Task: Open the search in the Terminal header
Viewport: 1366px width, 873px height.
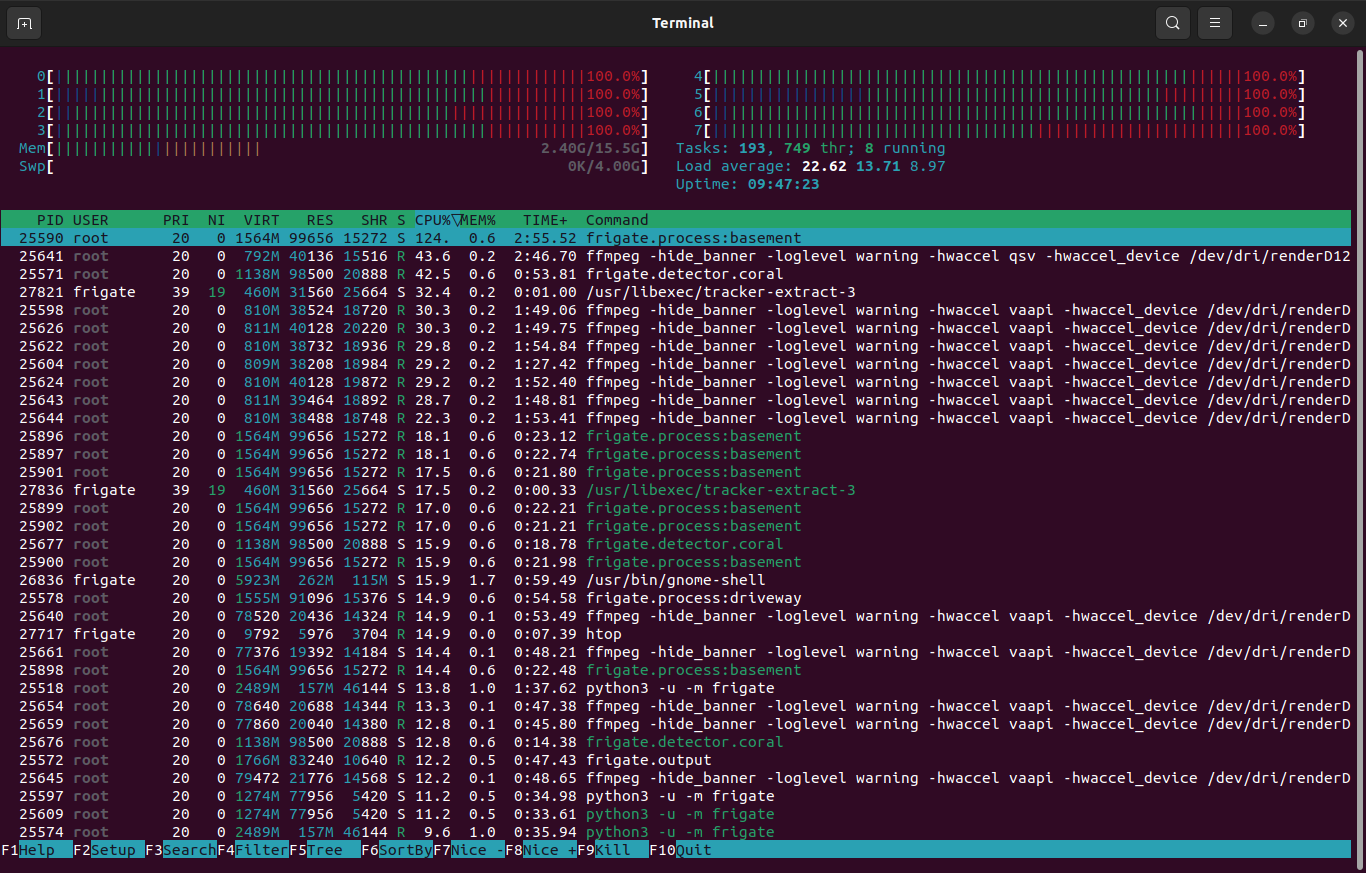Action: point(1172,22)
